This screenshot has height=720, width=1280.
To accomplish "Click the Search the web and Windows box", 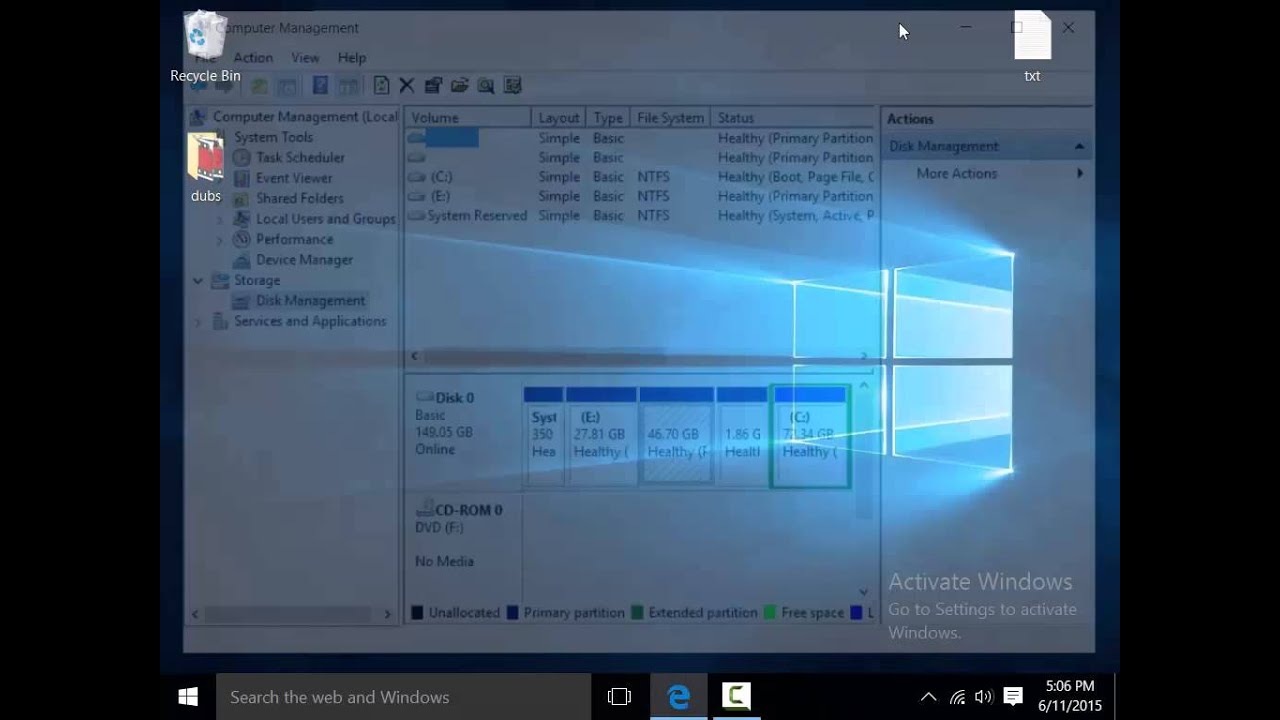I will [404, 697].
